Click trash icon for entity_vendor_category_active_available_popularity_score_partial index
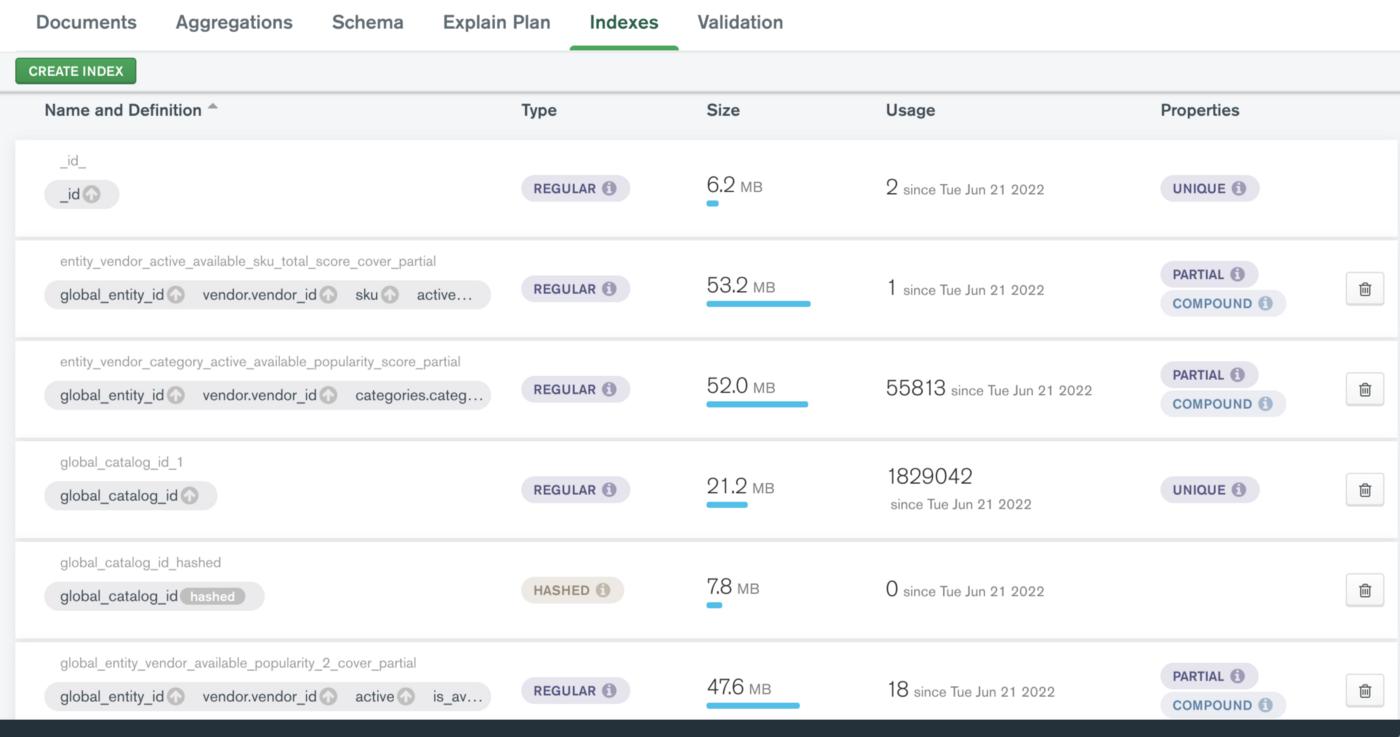 (1364, 389)
